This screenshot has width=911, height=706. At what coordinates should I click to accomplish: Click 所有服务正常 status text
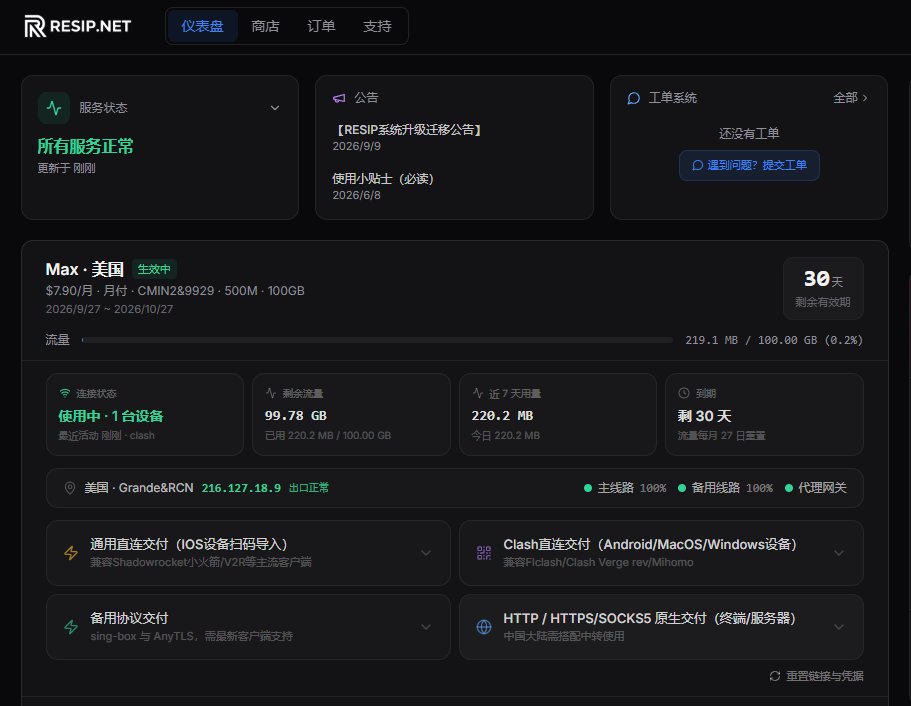click(x=85, y=146)
